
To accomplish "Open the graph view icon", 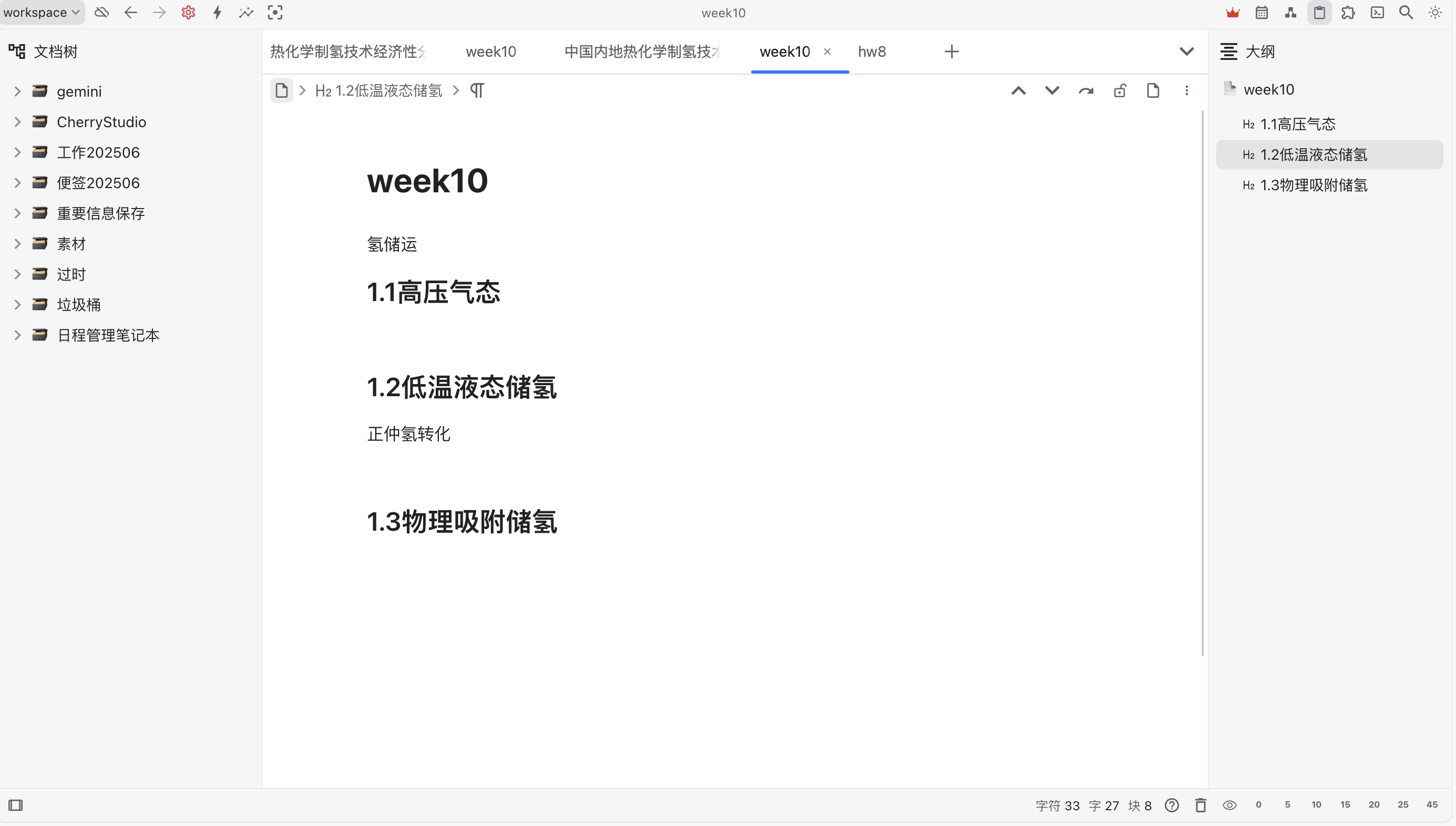I will [x=1290, y=13].
